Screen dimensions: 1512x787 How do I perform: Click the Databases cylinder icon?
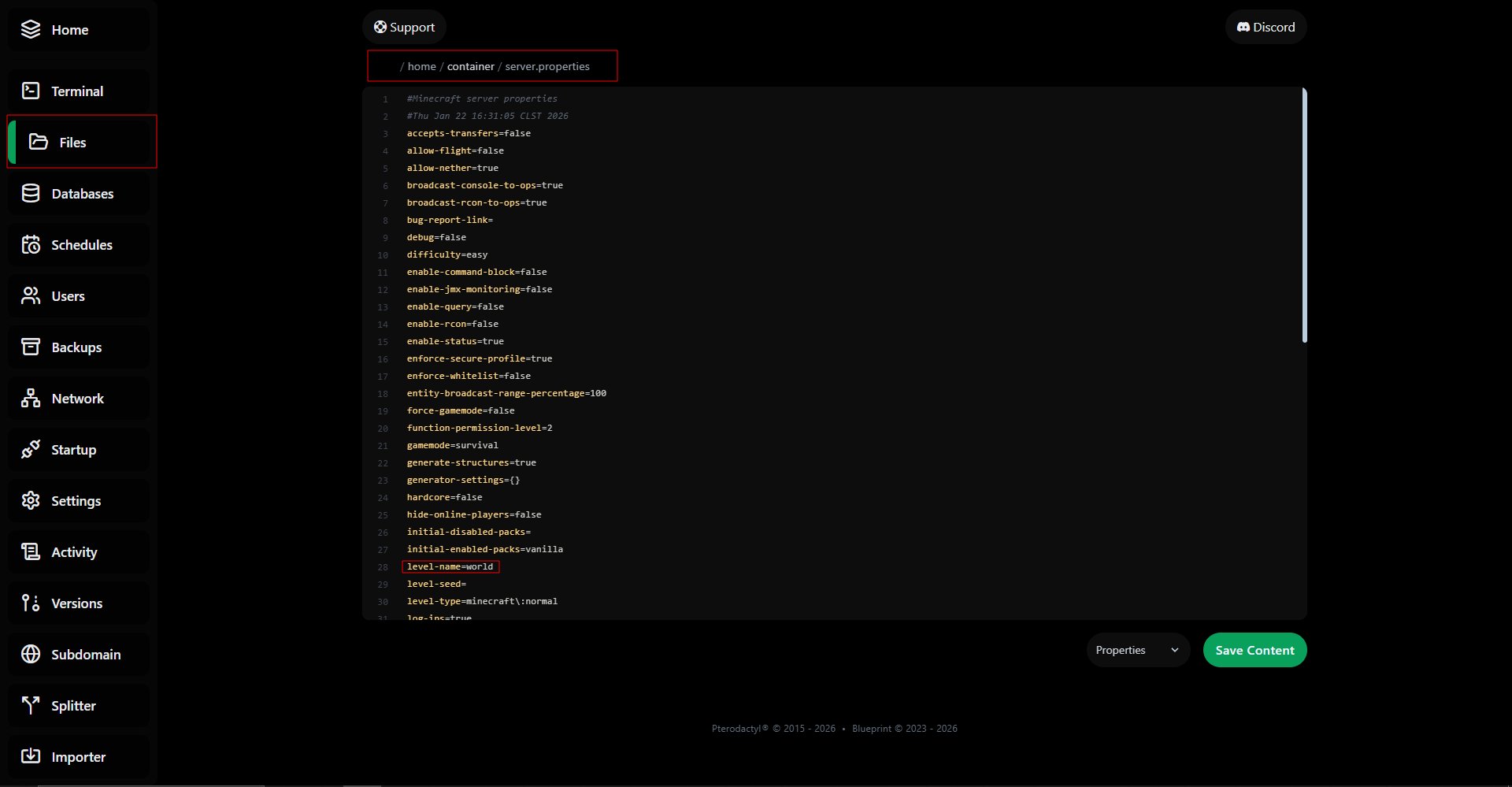click(31, 193)
